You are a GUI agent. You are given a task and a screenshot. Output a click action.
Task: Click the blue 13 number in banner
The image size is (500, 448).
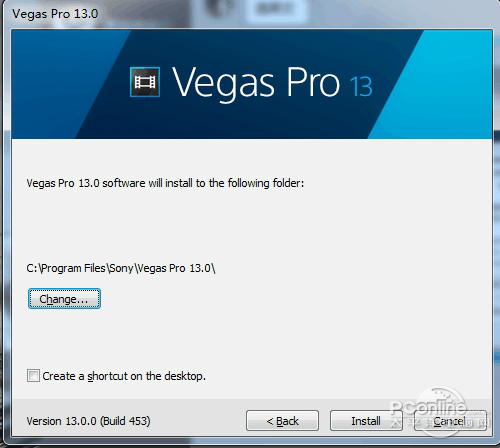point(361,87)
